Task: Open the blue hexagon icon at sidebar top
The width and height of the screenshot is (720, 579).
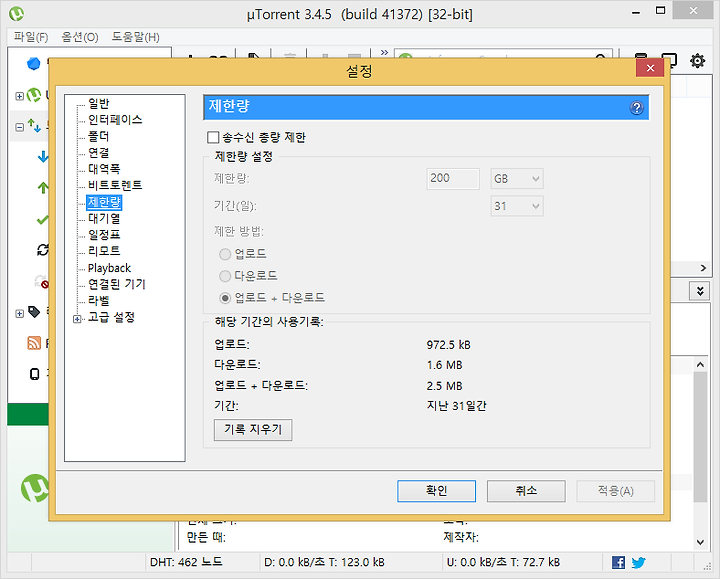Action: click(34, 63)
